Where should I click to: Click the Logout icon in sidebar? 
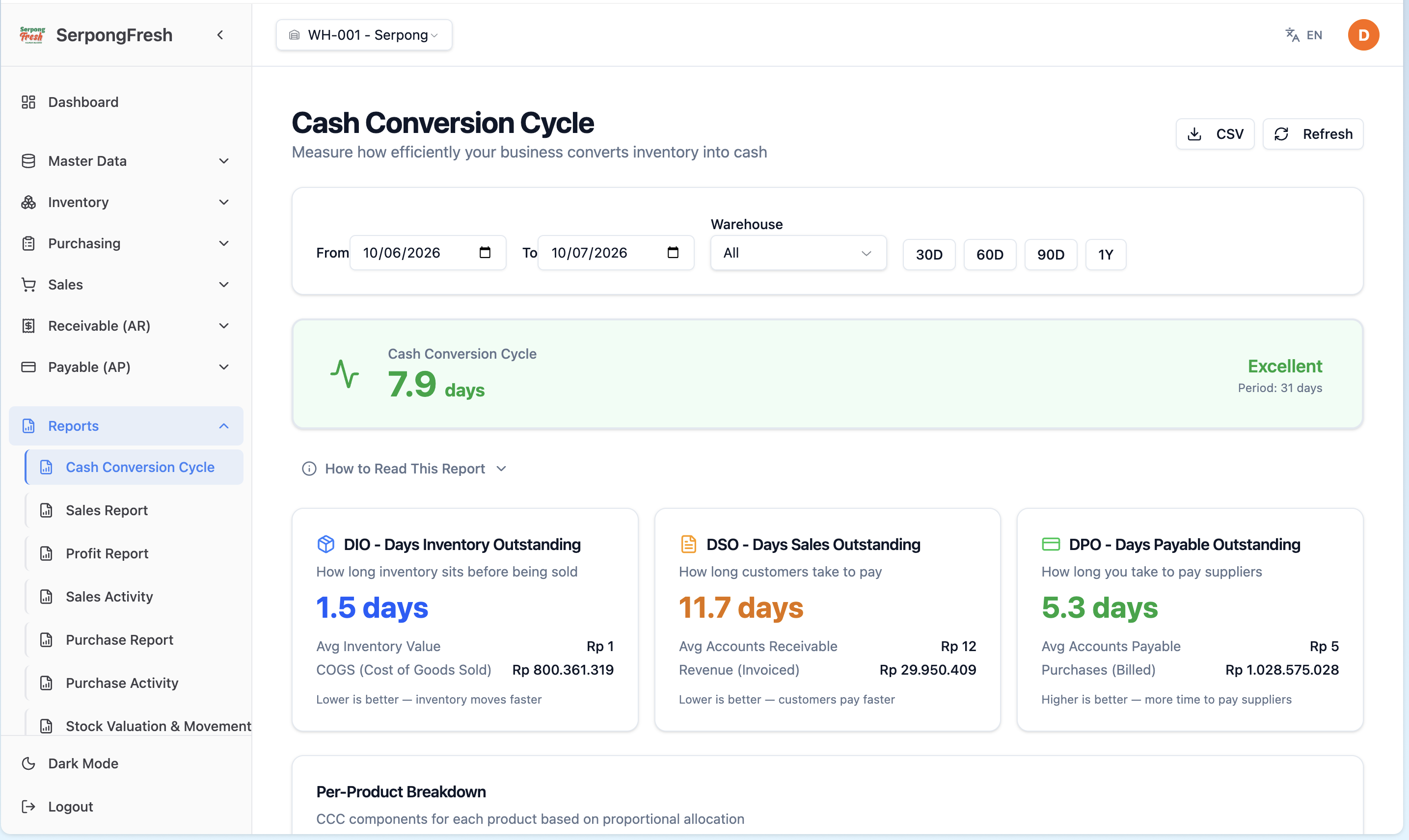pos(28,807)
